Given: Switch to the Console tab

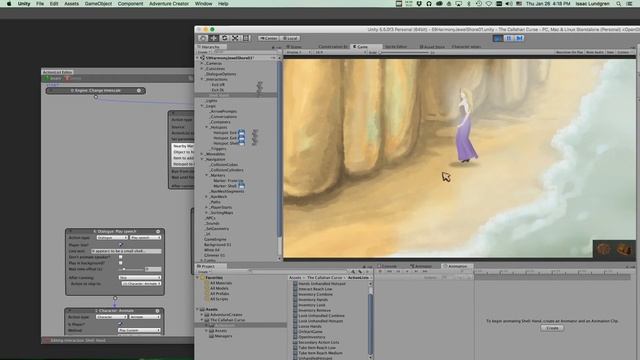Looking at the screenshot, I should (x=388, y=266).
